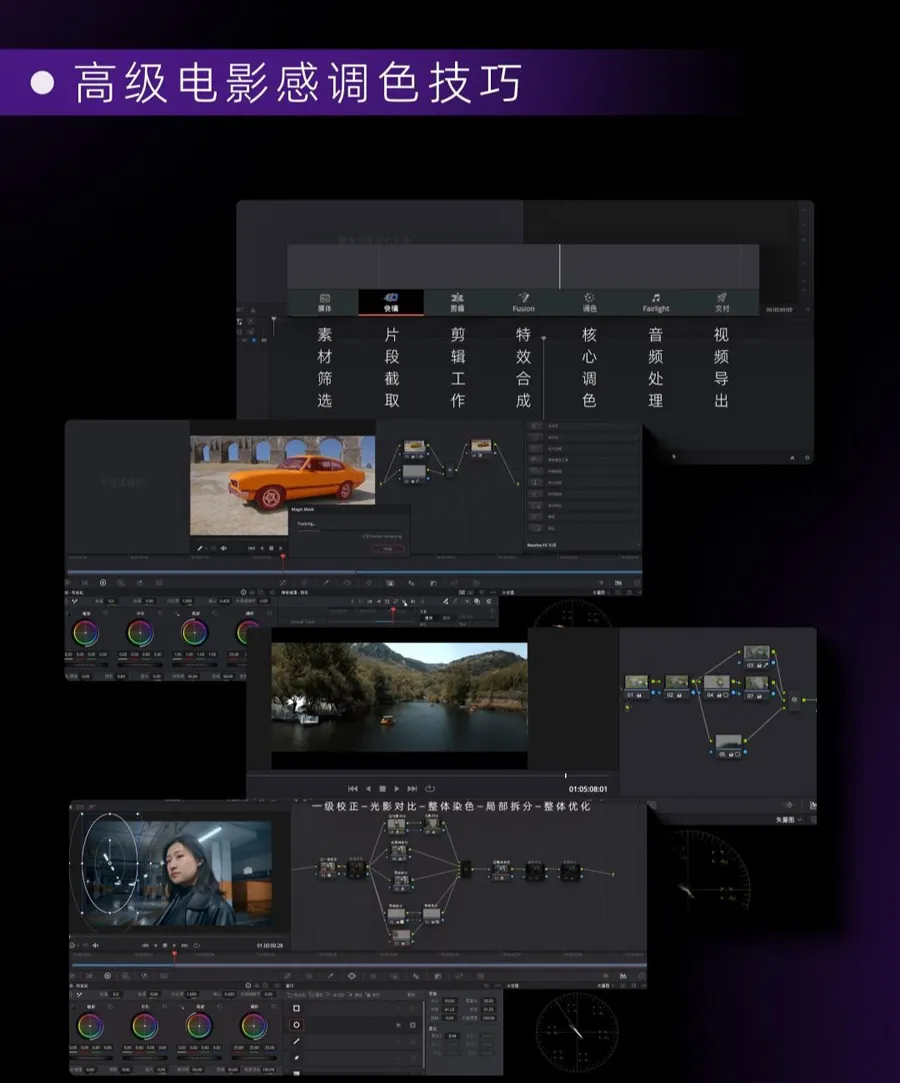Click first color wheel below portrait viewer
This screenshot has height=1083, width=900.
coord(90,1025)
